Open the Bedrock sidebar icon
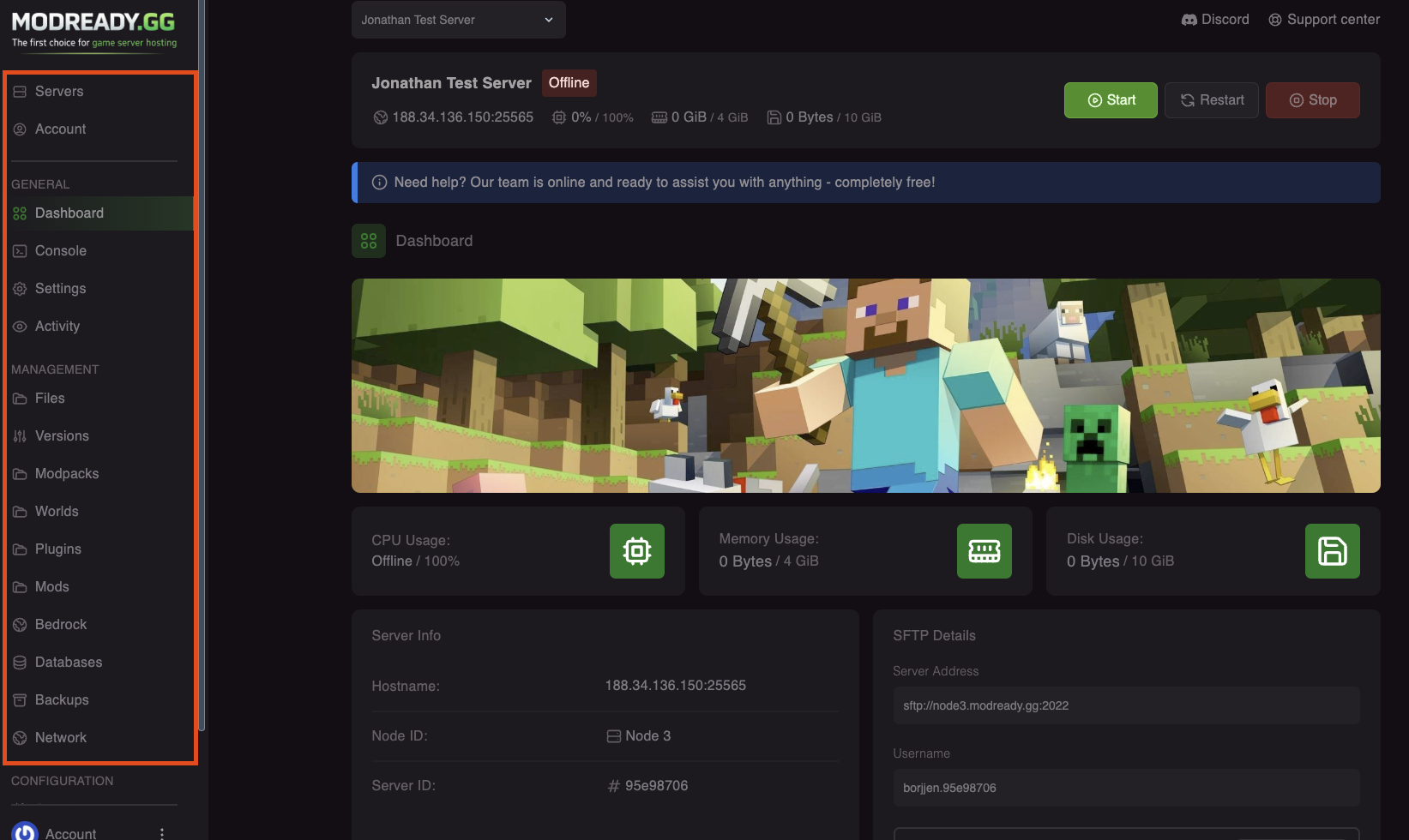Screen dimensions: 1409x840 (20, 624)
